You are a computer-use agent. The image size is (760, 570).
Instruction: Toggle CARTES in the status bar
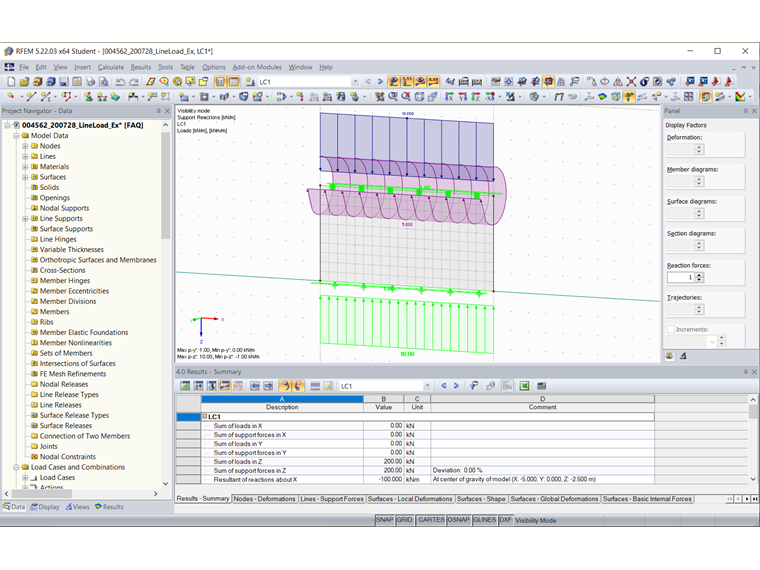tap(431, 520)
